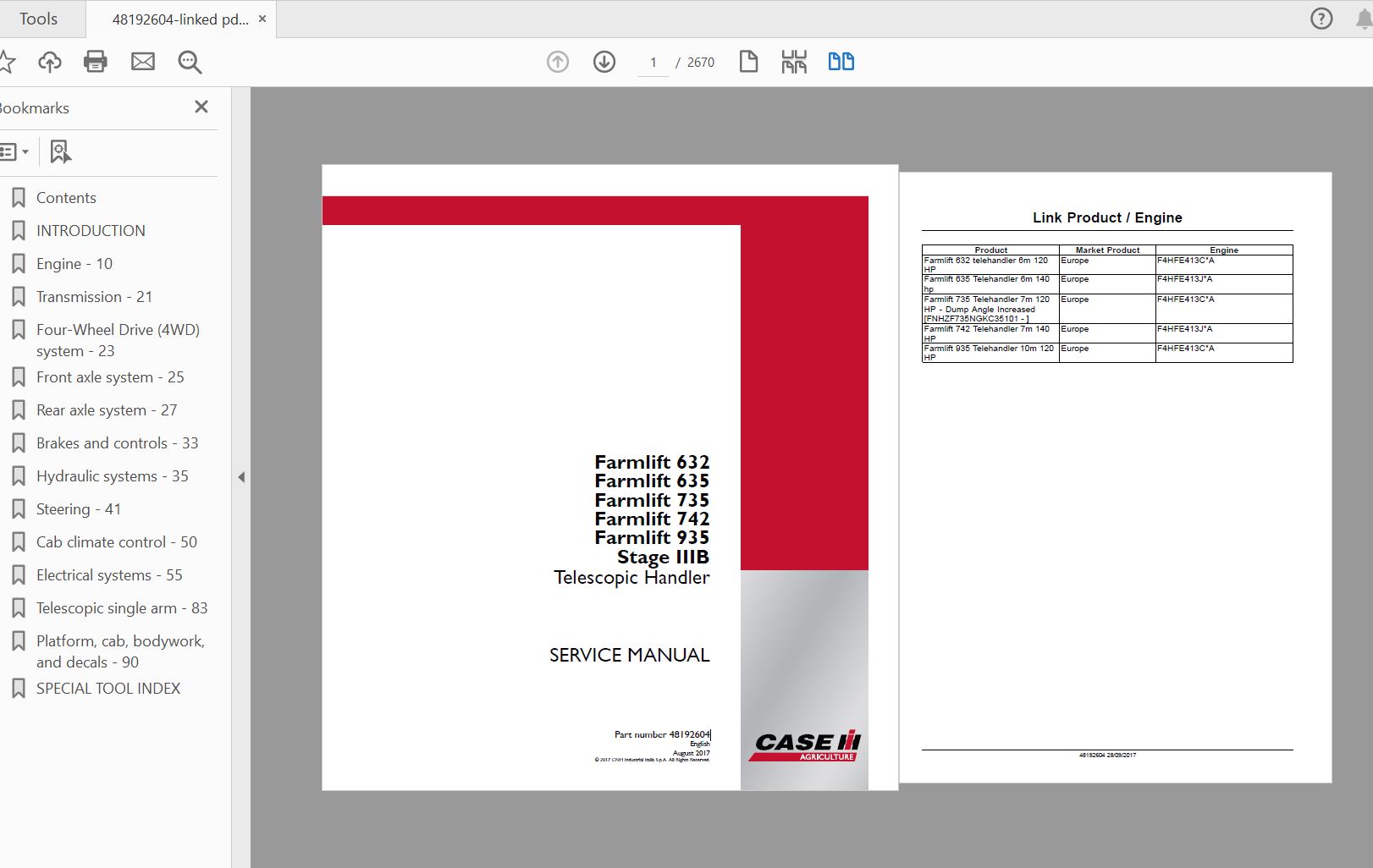Go to the previous page using the up arrow
The image size is (1373, 868).
558,62
